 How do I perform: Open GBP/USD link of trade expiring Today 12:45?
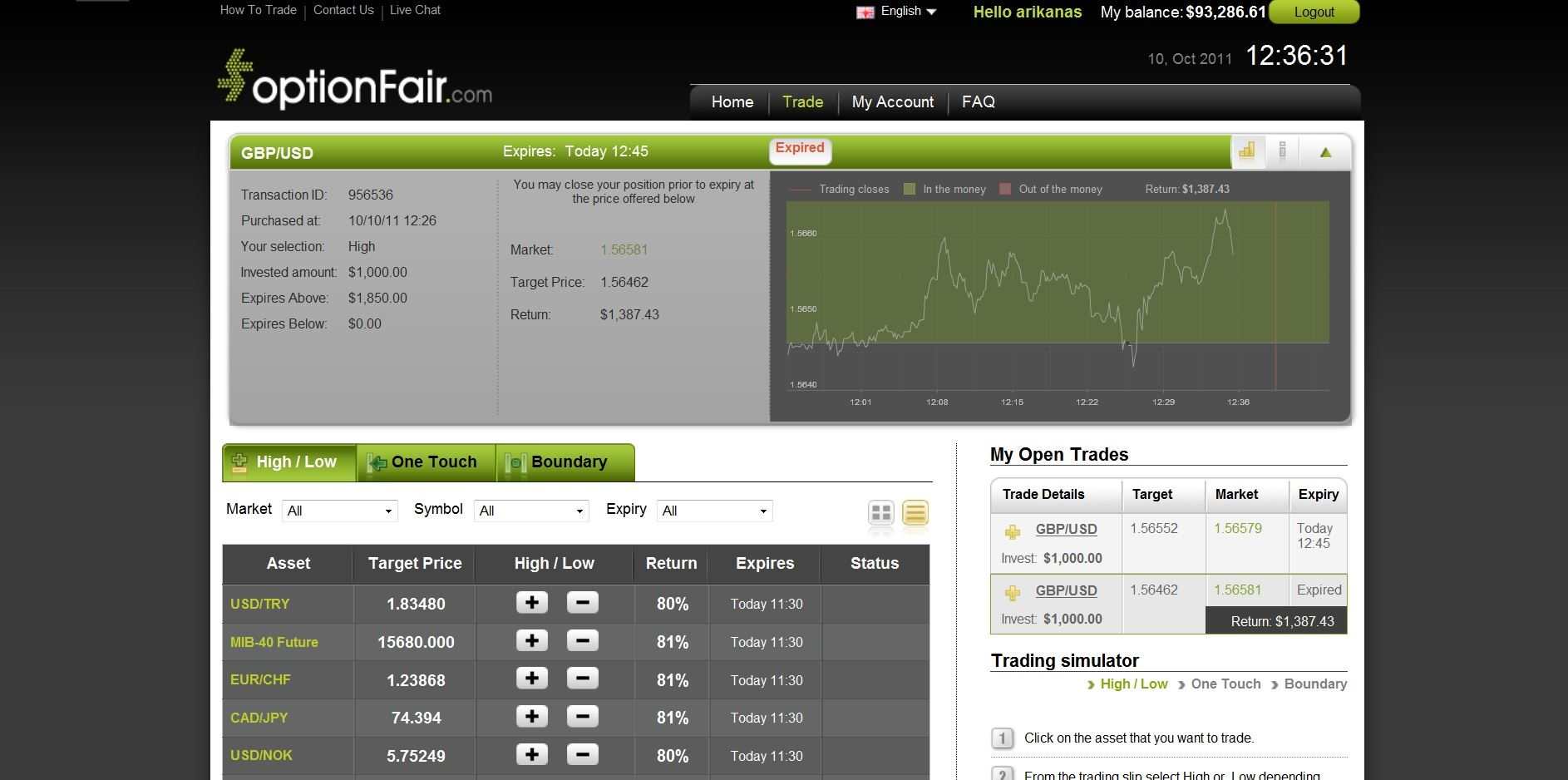[x=1066, y=529]
